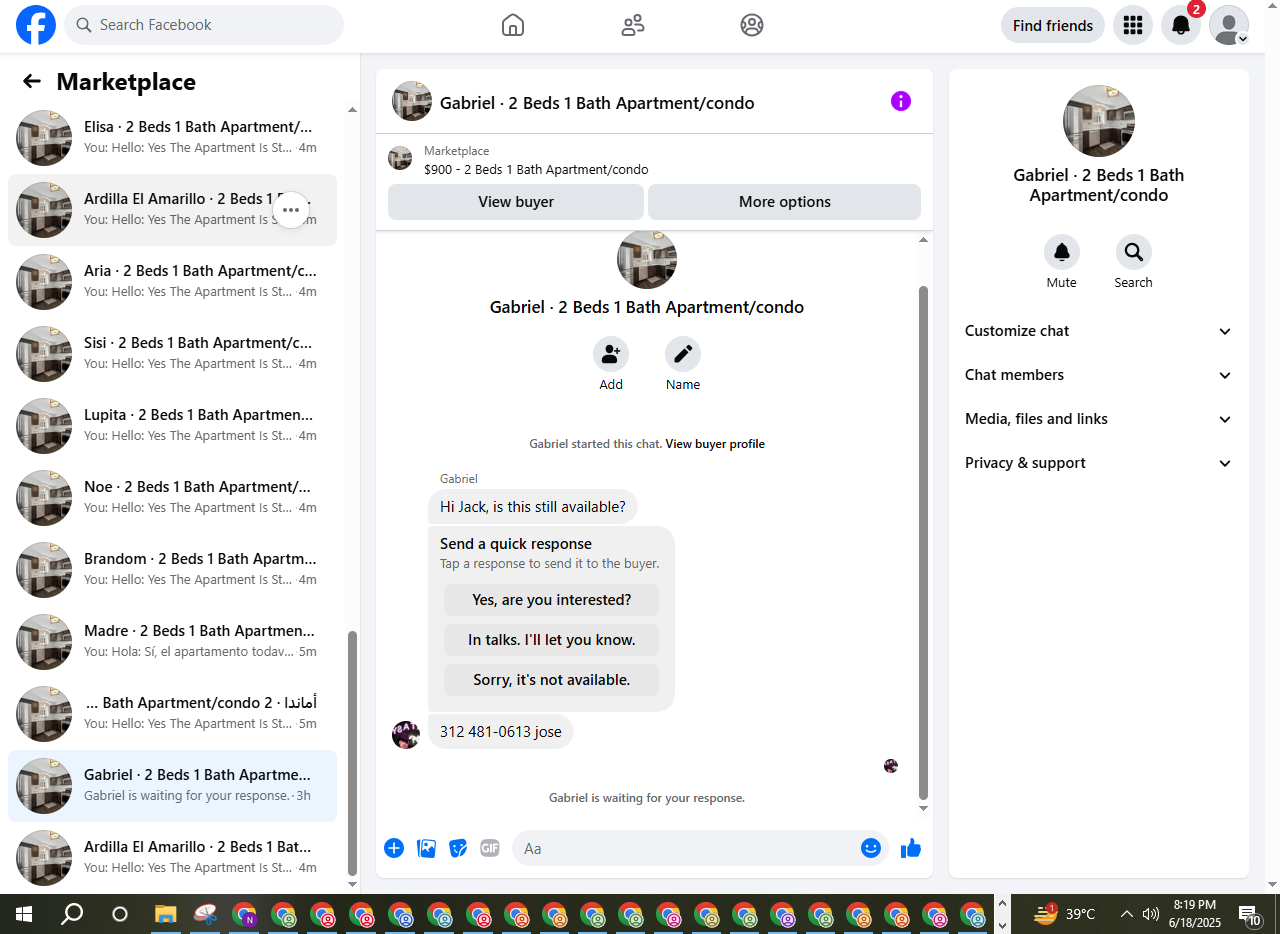Click the listing thumbnail in the right panel
Viewport: 1280px width, 934px height.
(x=1099, y=121)
